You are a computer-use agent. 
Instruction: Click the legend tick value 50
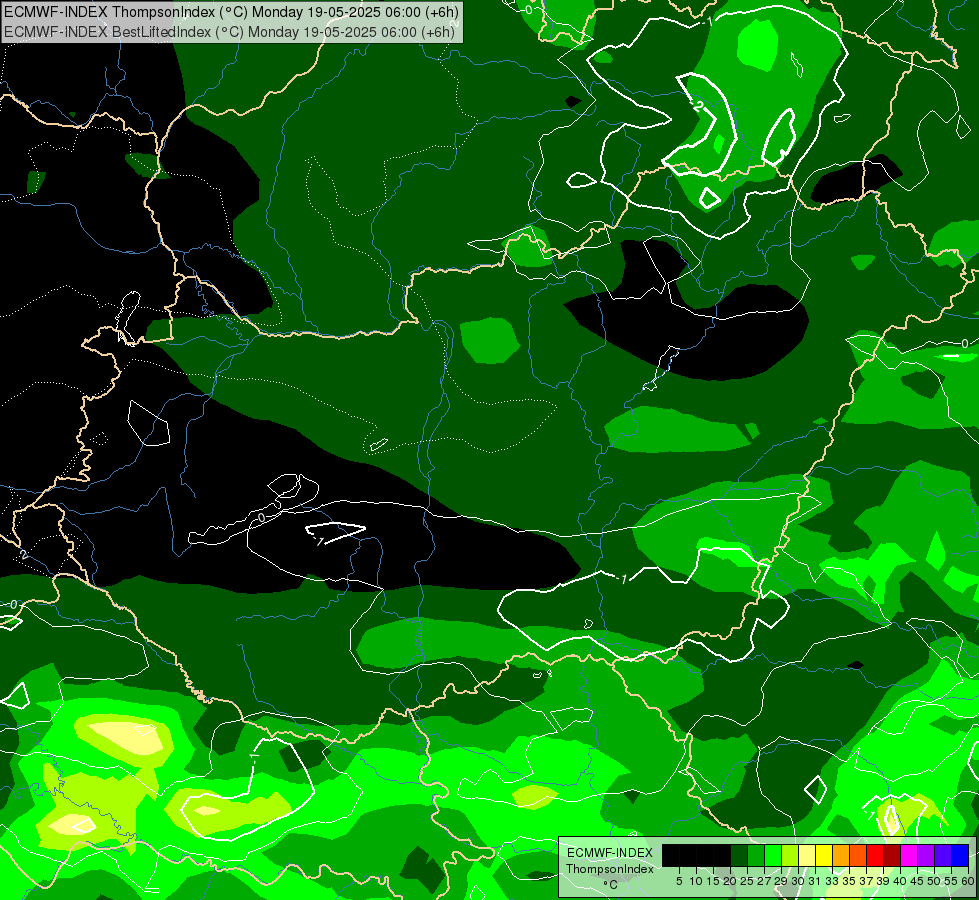point(935,881)
